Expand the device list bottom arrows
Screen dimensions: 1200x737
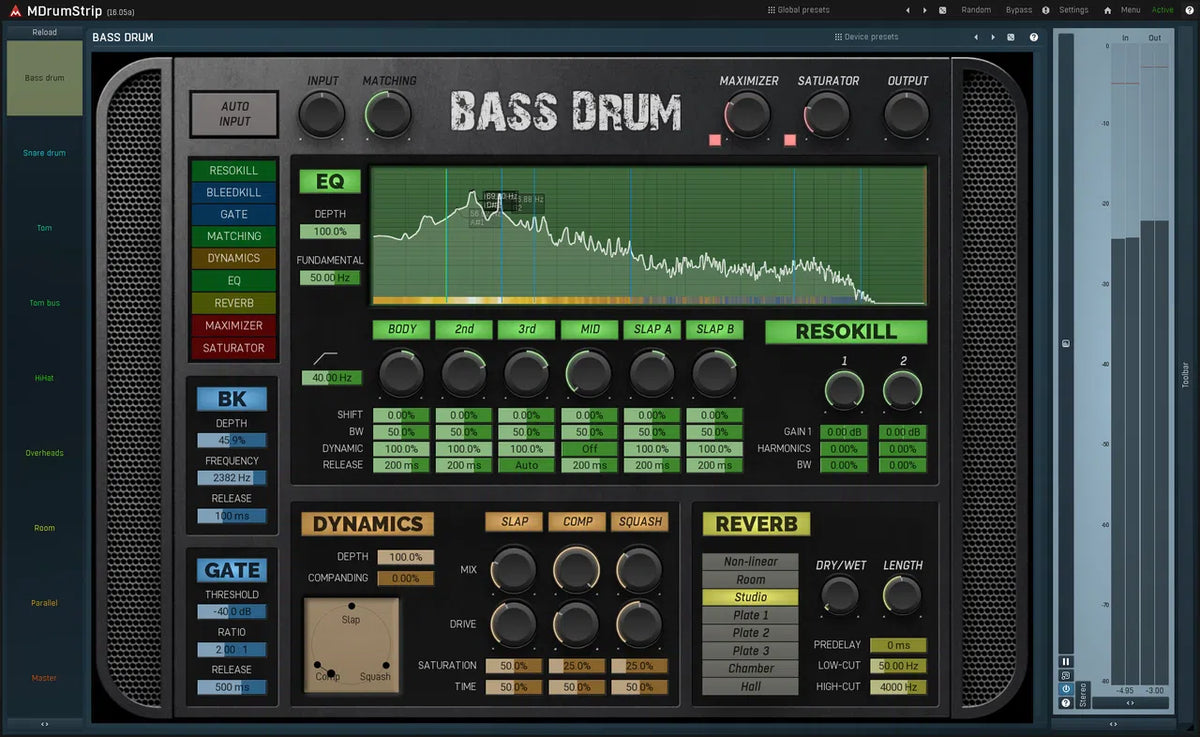click(44, 724)
